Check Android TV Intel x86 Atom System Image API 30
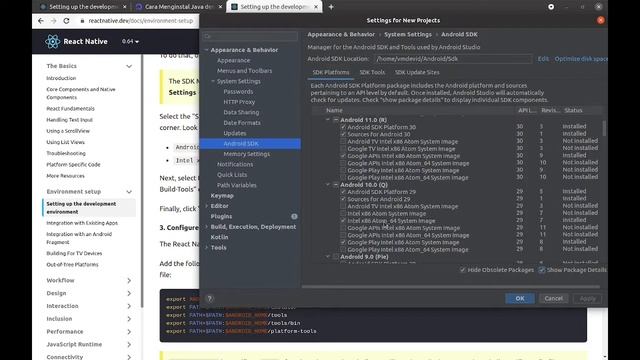This screenshot has width=640, height=360. (x=343, y=141)
